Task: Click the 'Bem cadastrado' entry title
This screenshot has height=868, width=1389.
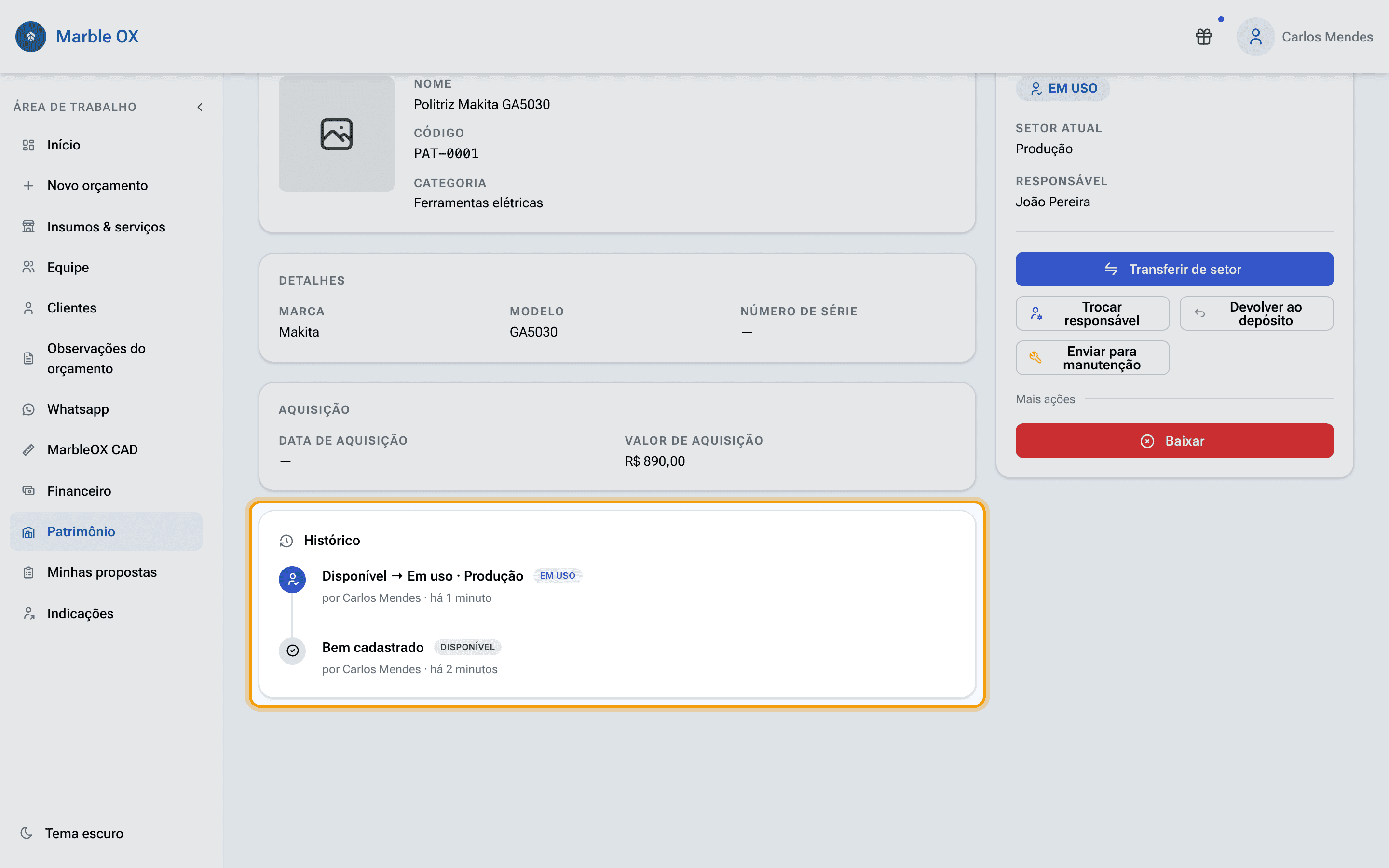Action: point(372,647)
